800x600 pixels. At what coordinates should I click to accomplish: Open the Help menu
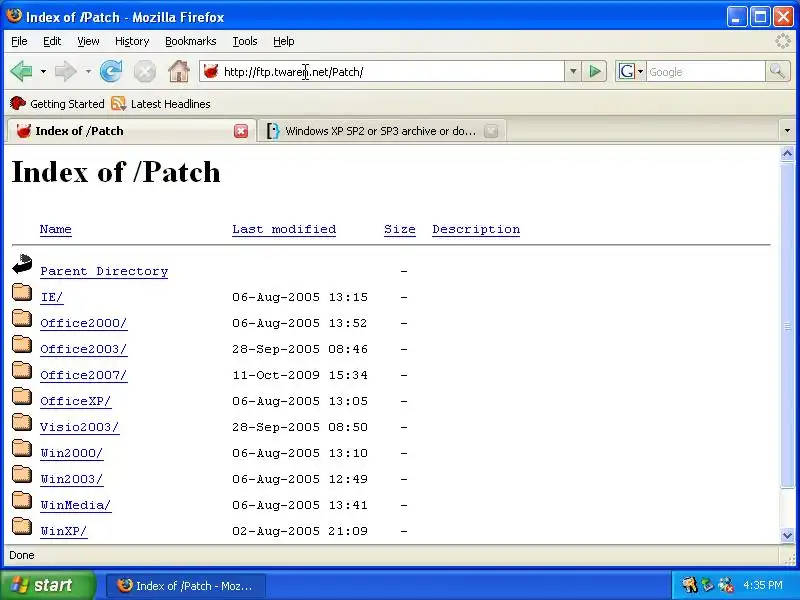(284, 41)
